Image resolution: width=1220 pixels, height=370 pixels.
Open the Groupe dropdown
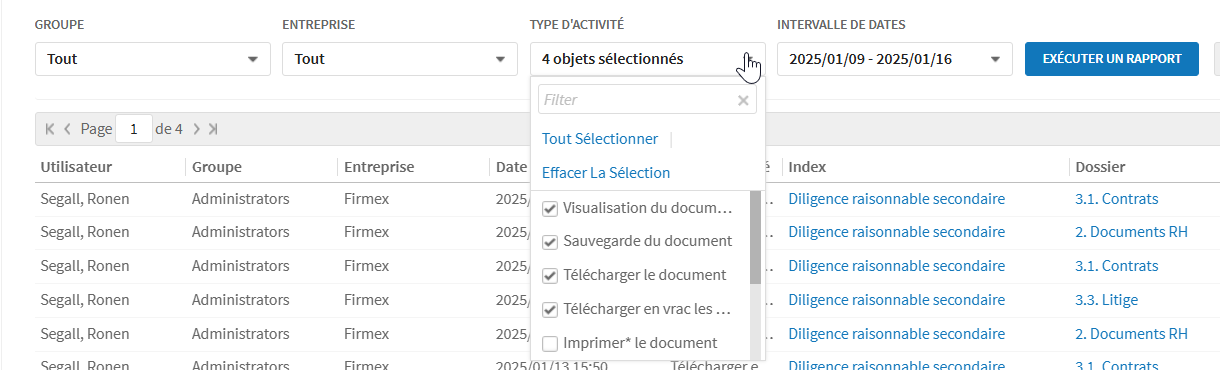click(153, 59)
